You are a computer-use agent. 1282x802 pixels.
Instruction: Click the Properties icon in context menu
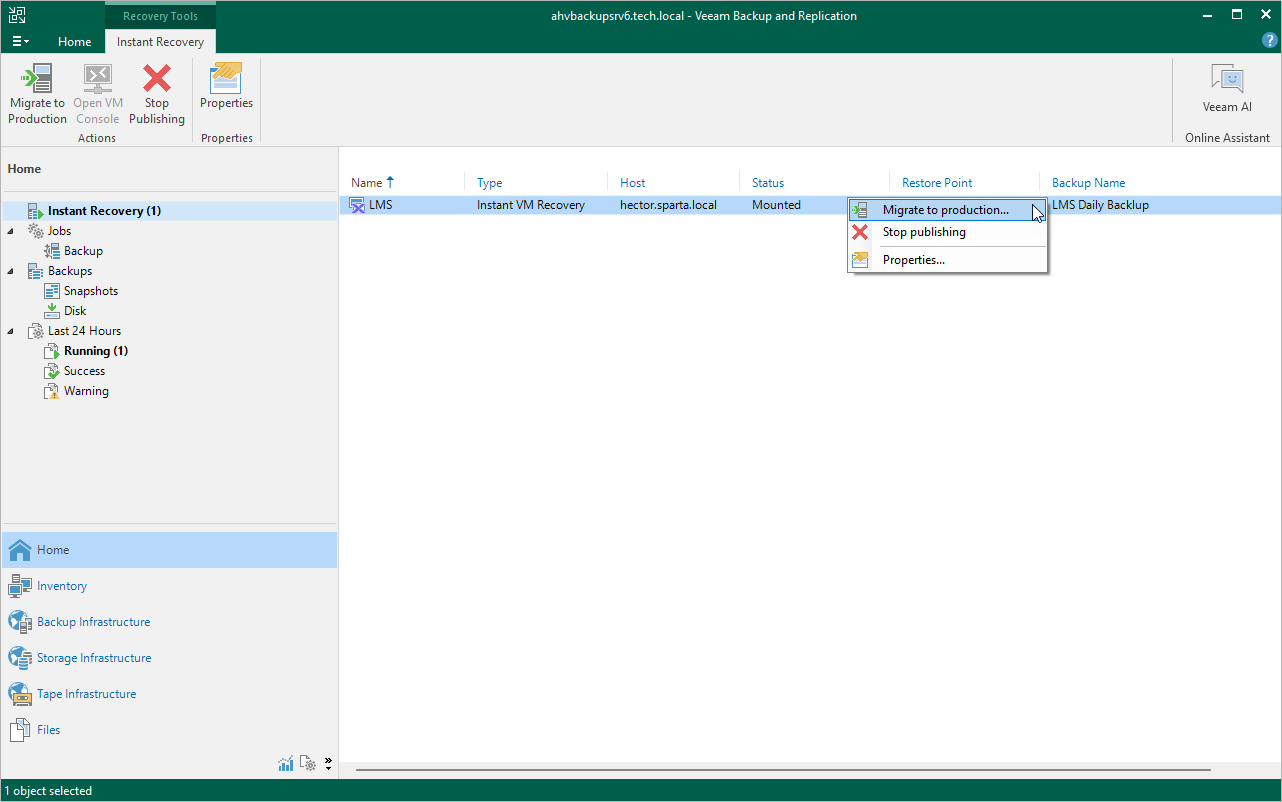pos(860,260)
